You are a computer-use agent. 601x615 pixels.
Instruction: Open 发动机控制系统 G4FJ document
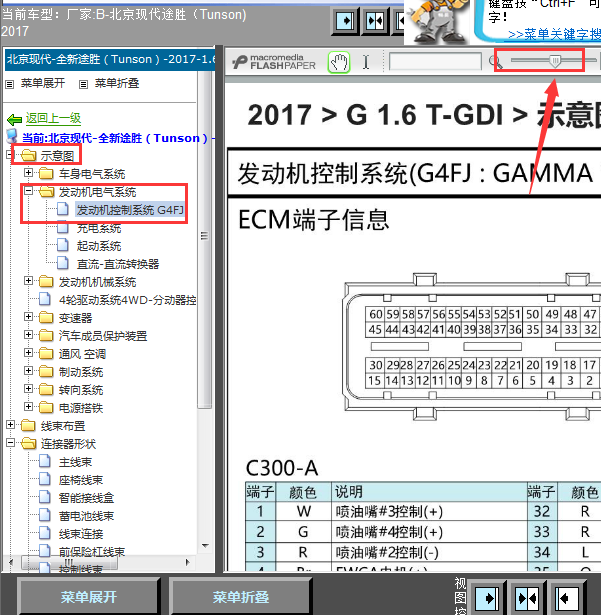tap(130, 210)
